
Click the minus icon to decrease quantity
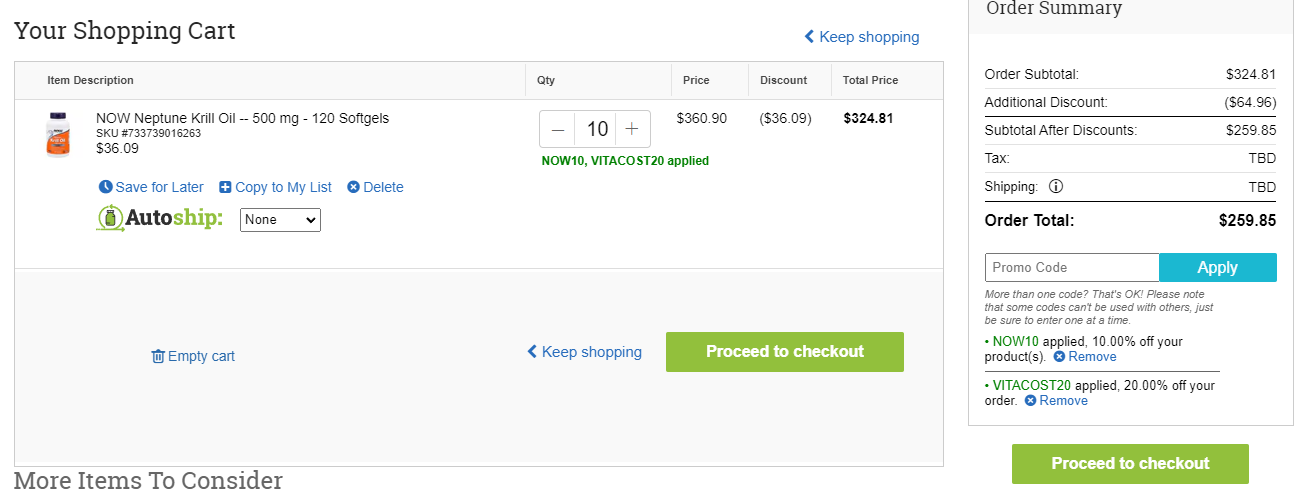click(x=558, y=129)
